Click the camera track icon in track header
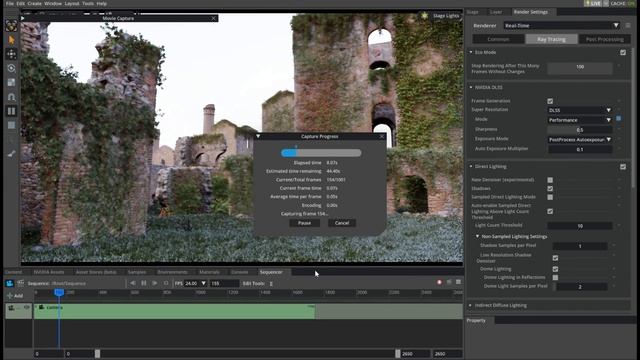 pos(11,308)
